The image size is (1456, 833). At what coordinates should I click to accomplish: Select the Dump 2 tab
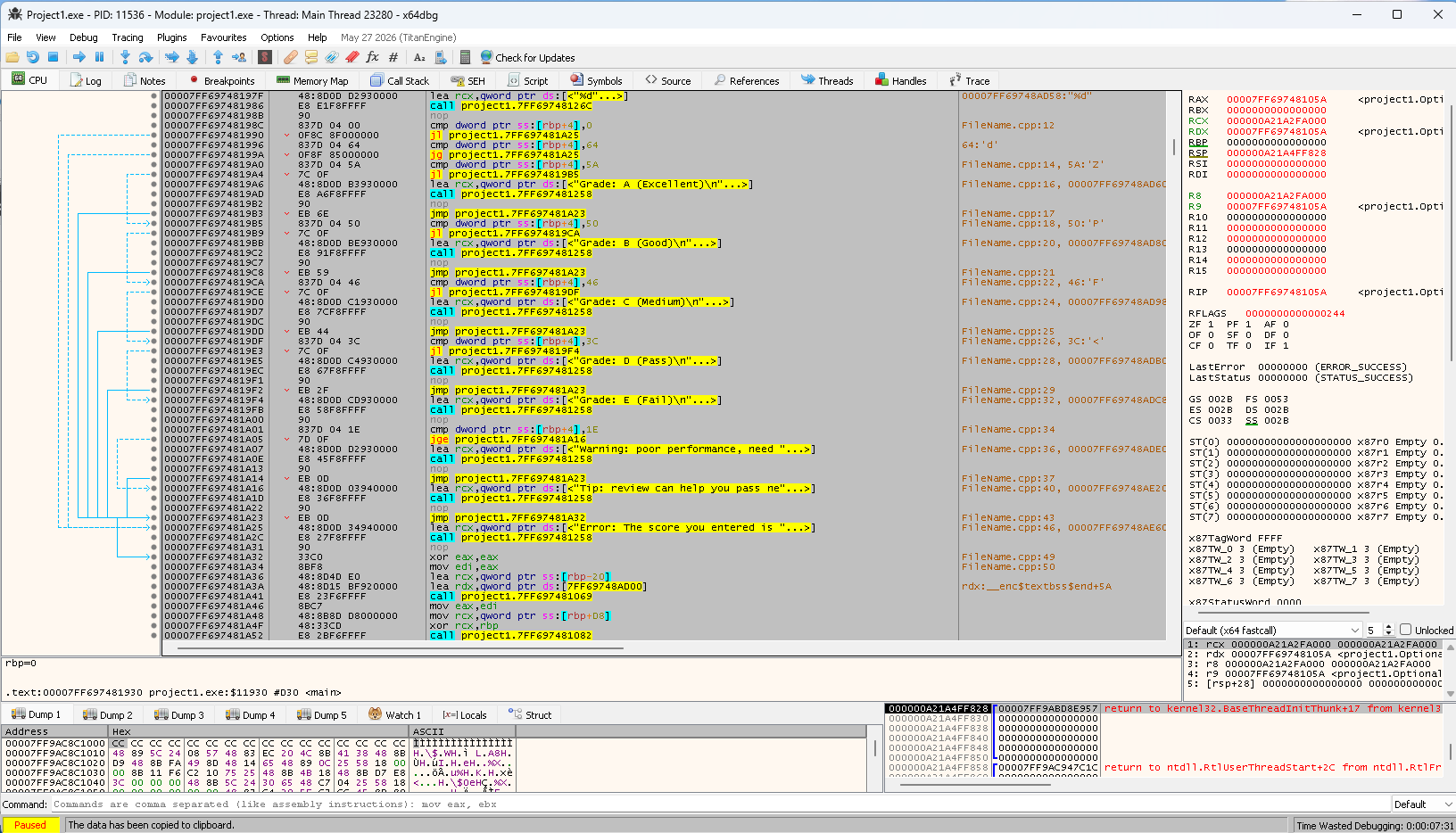pos(107,715)
